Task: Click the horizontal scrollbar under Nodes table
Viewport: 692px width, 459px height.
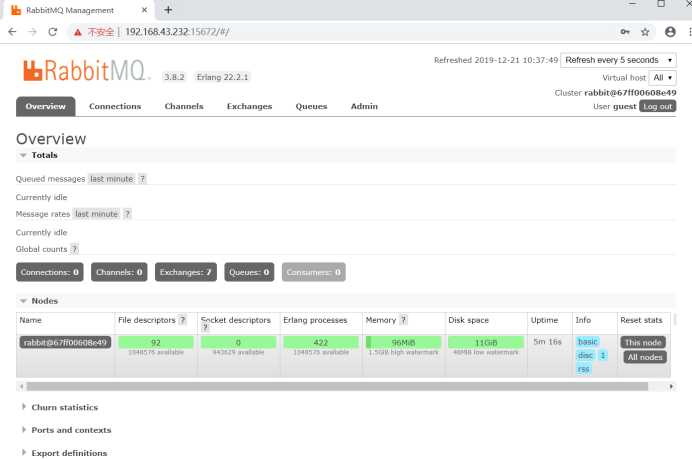Action: (x=337, y=387)
